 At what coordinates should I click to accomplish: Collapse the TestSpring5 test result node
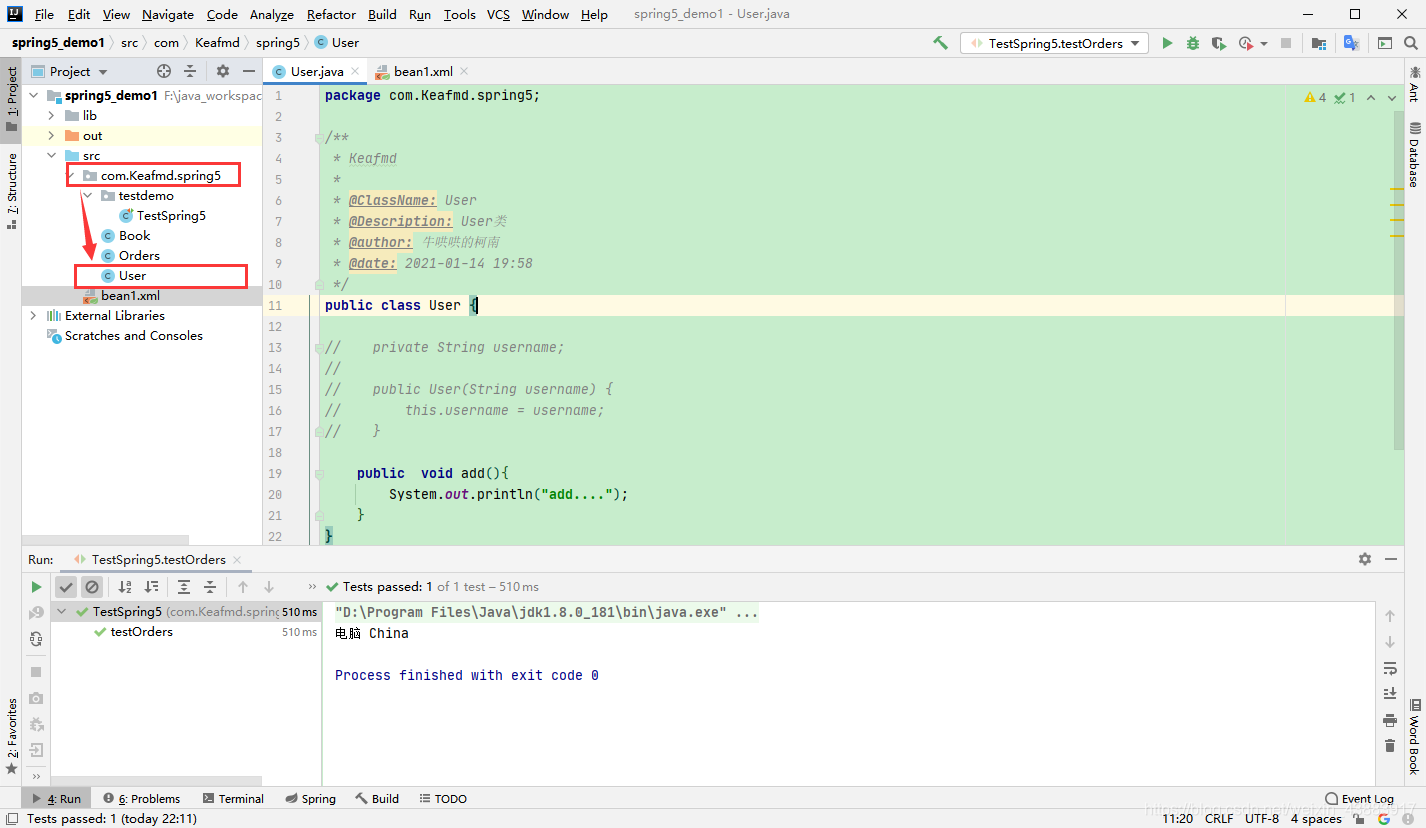tap(62, 612)
